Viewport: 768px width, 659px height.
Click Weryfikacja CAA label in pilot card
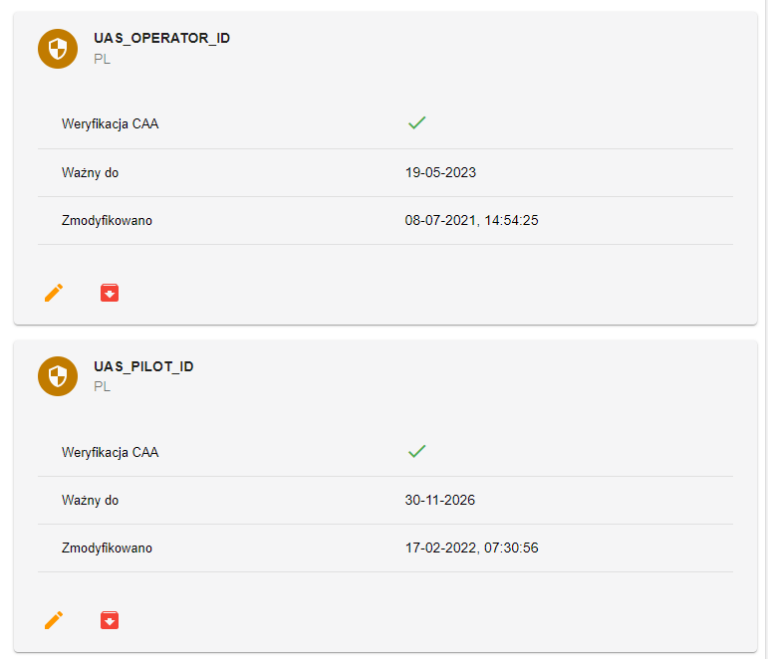(x=110, y=452)
